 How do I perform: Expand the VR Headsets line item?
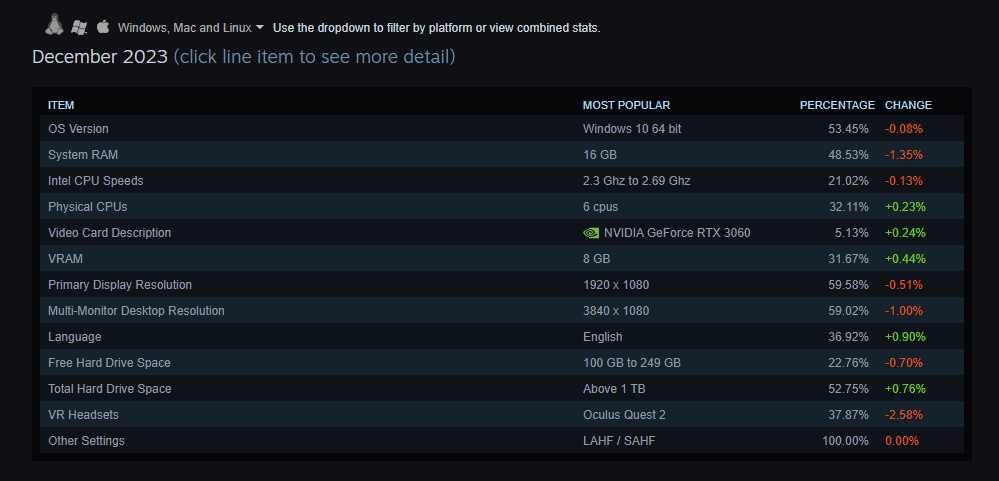click(84, 415)
